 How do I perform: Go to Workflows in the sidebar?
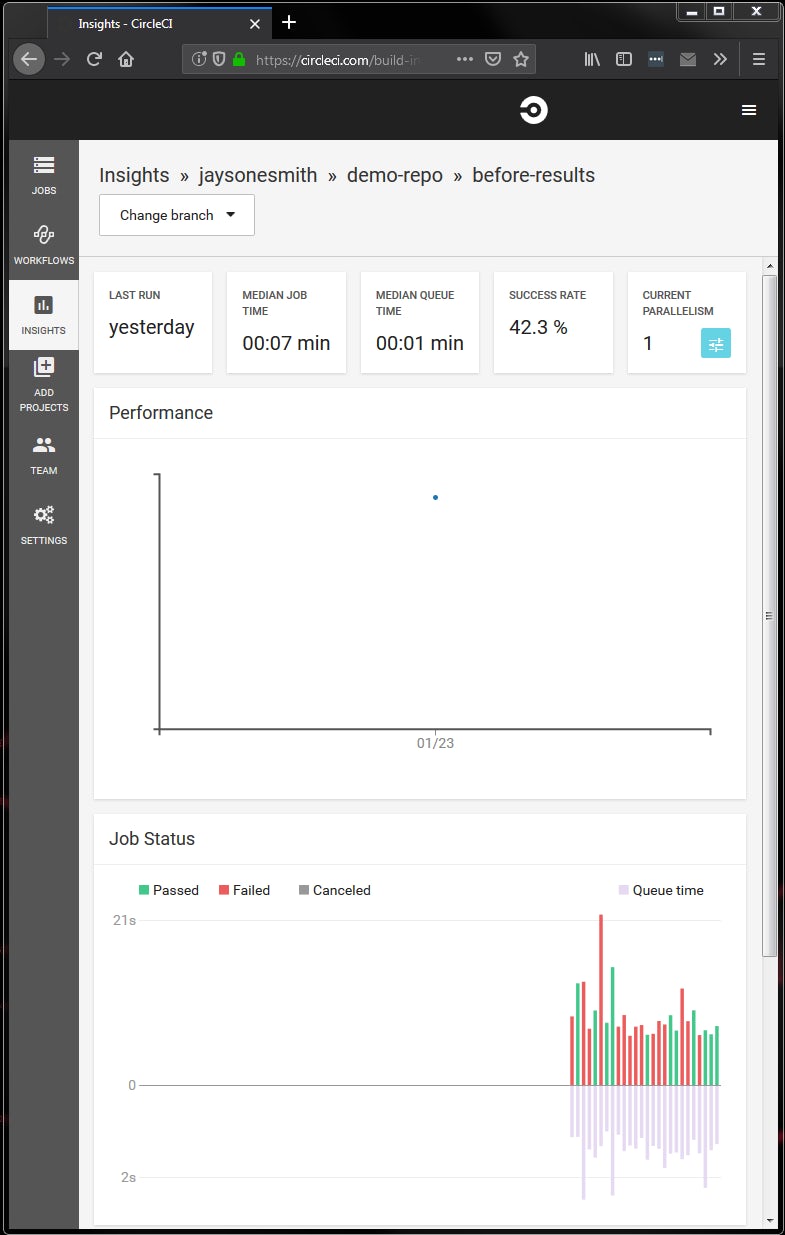pyautogui.click(x=44, y=244)
